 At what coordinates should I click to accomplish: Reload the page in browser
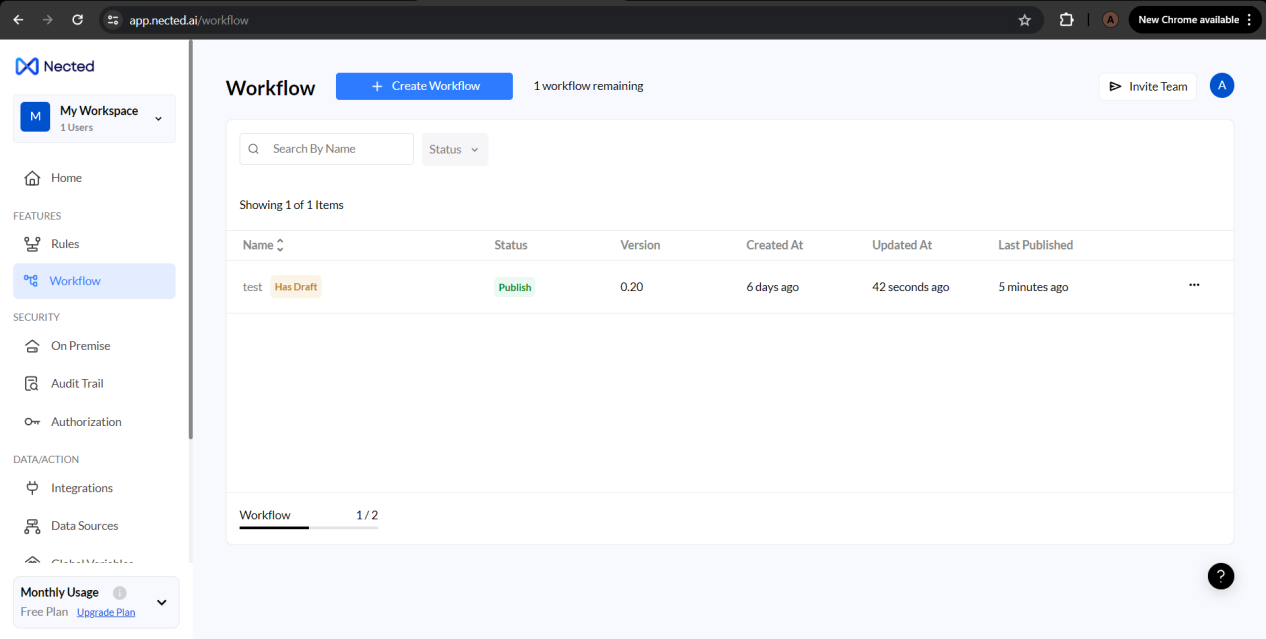pyautogui.click(x=78, y=20)
